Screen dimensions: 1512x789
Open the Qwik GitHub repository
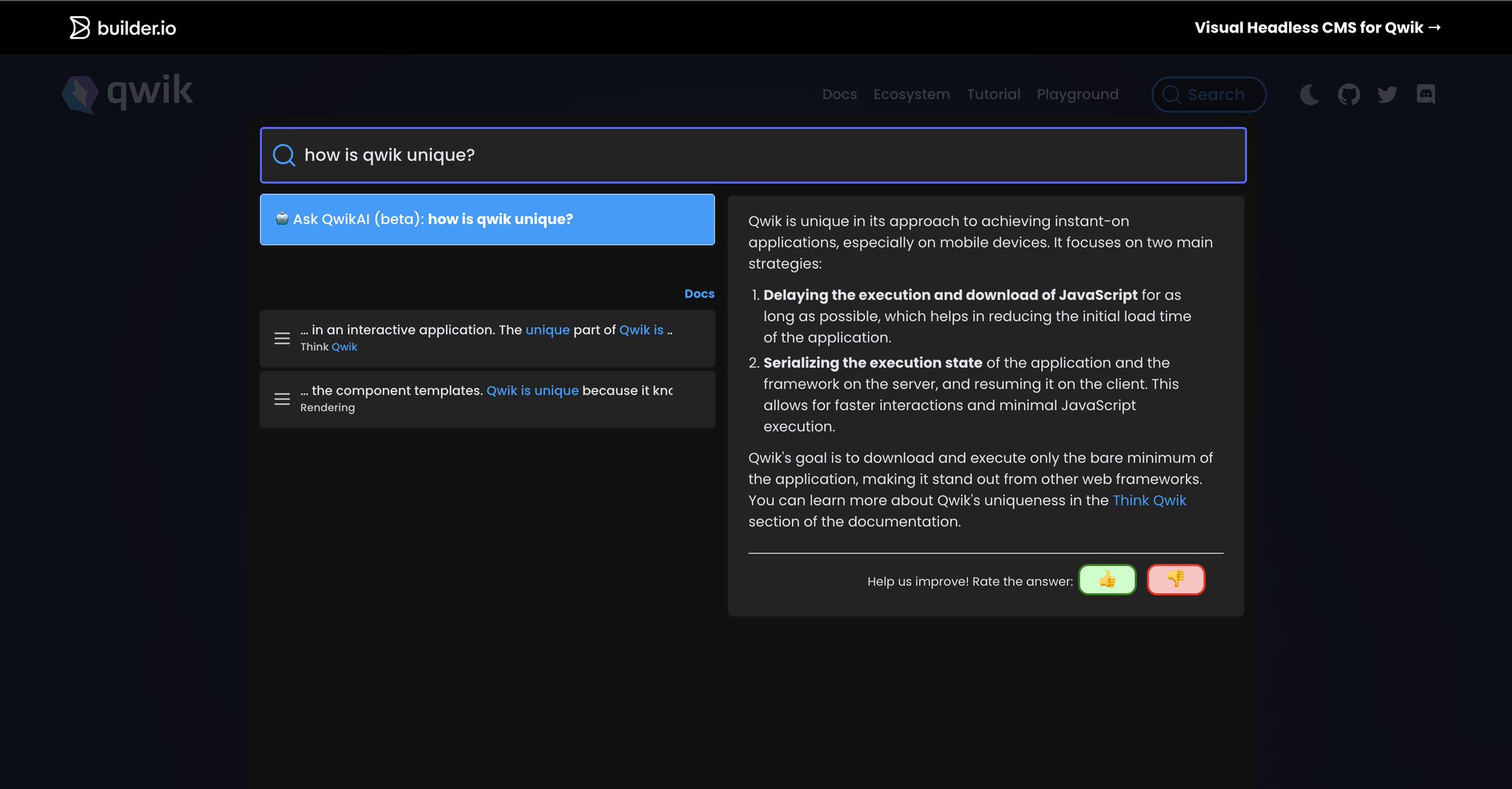pos(1349,94)
